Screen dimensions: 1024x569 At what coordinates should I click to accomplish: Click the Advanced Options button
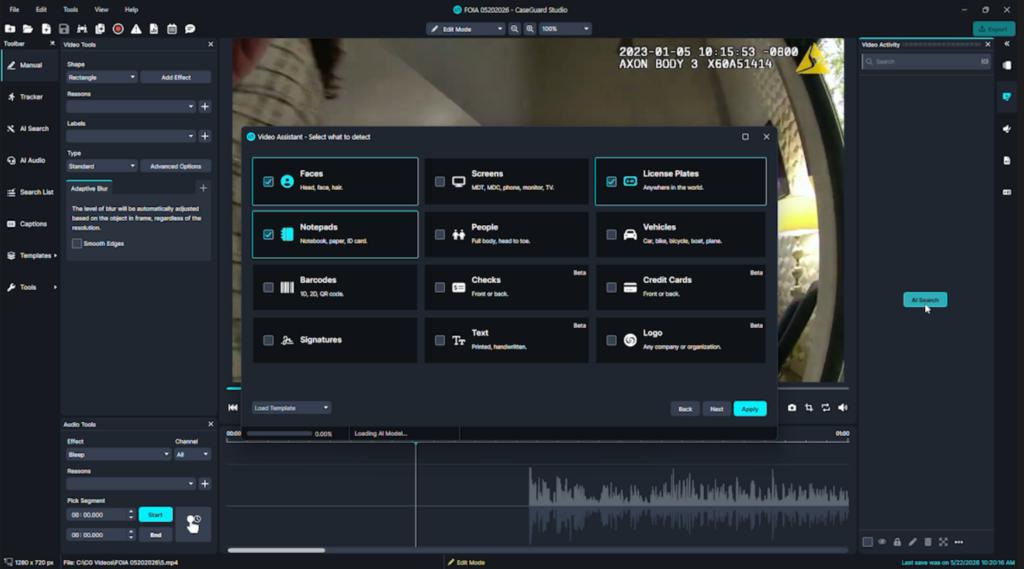point(176,166)
